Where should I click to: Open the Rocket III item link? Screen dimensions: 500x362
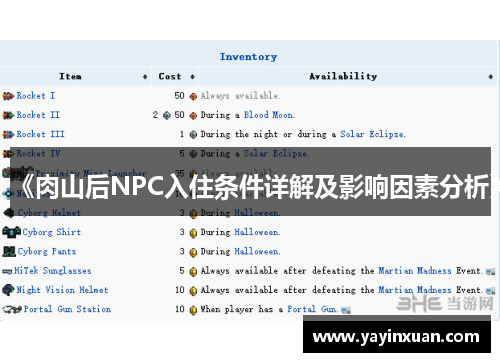[x=40, y=134]
